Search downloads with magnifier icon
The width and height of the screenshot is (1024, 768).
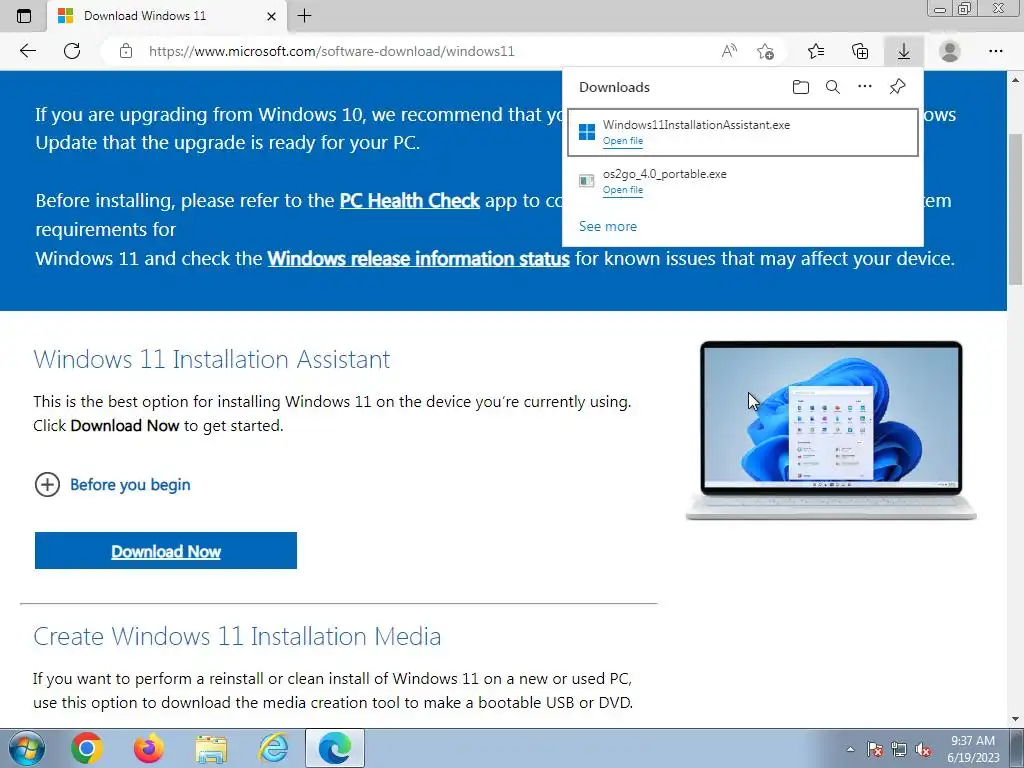pyautogui.click(x=833, y=87)
